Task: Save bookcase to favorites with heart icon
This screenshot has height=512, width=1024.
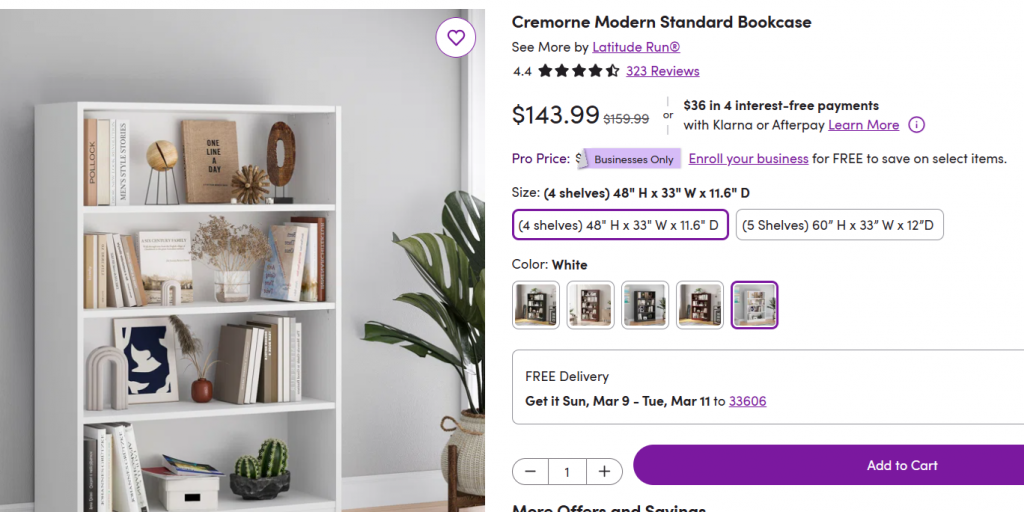Action: (x=456, y=38)
